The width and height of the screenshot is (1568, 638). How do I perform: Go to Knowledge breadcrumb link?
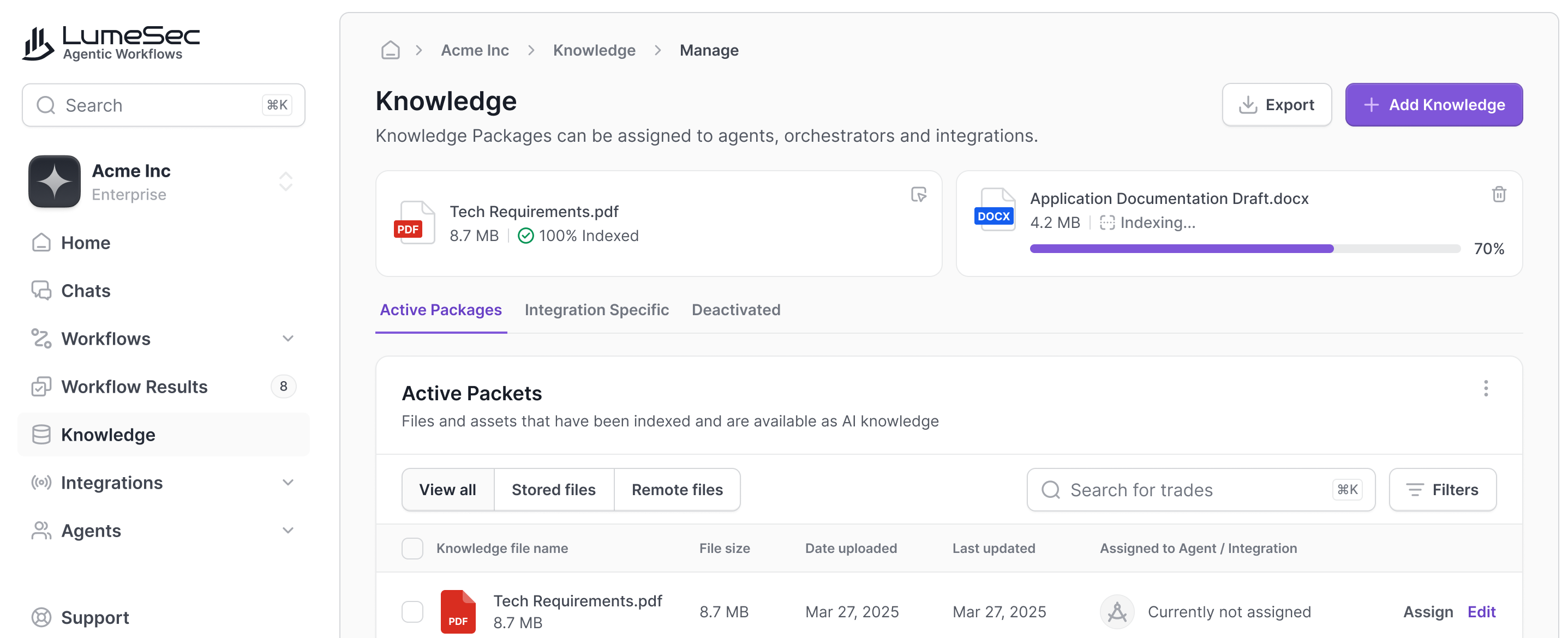click(594, 50)
